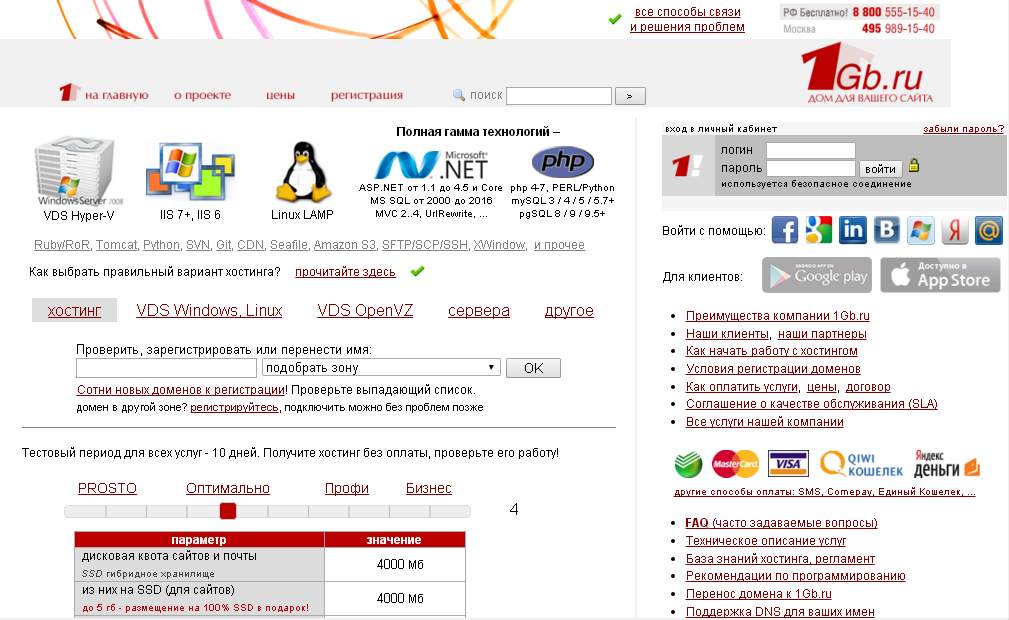Open the 'регистрируйтесь' link
Image resolution: width=1009 pixels, height=620 pixels.
tap(234, 408)
